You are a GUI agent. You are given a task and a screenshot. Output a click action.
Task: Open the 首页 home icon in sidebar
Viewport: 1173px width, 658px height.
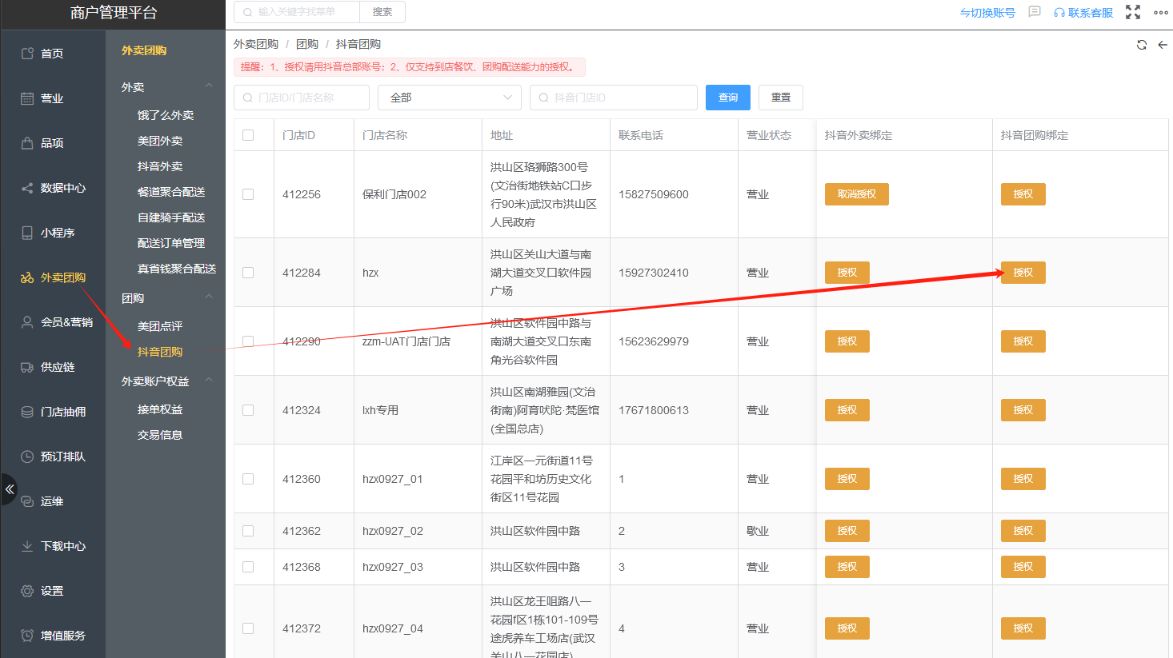(28, 53)
